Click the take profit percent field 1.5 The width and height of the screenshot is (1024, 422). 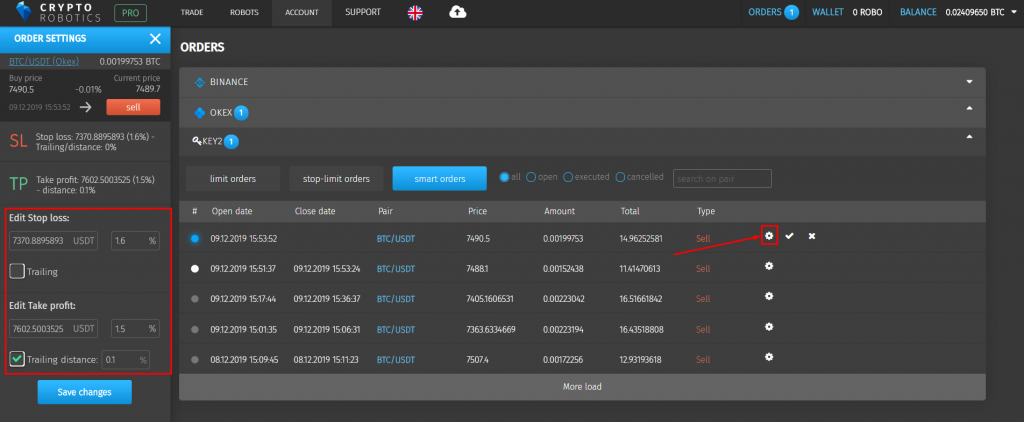135,329
